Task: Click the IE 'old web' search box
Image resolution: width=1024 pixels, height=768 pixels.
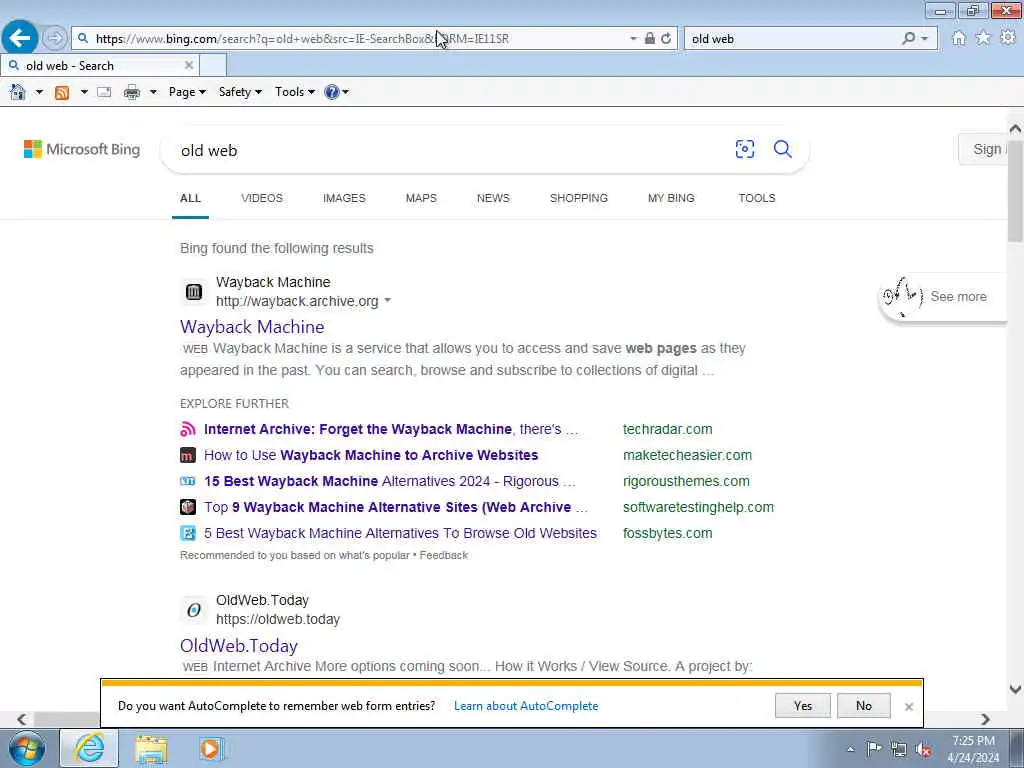Action: coord(792,39)
